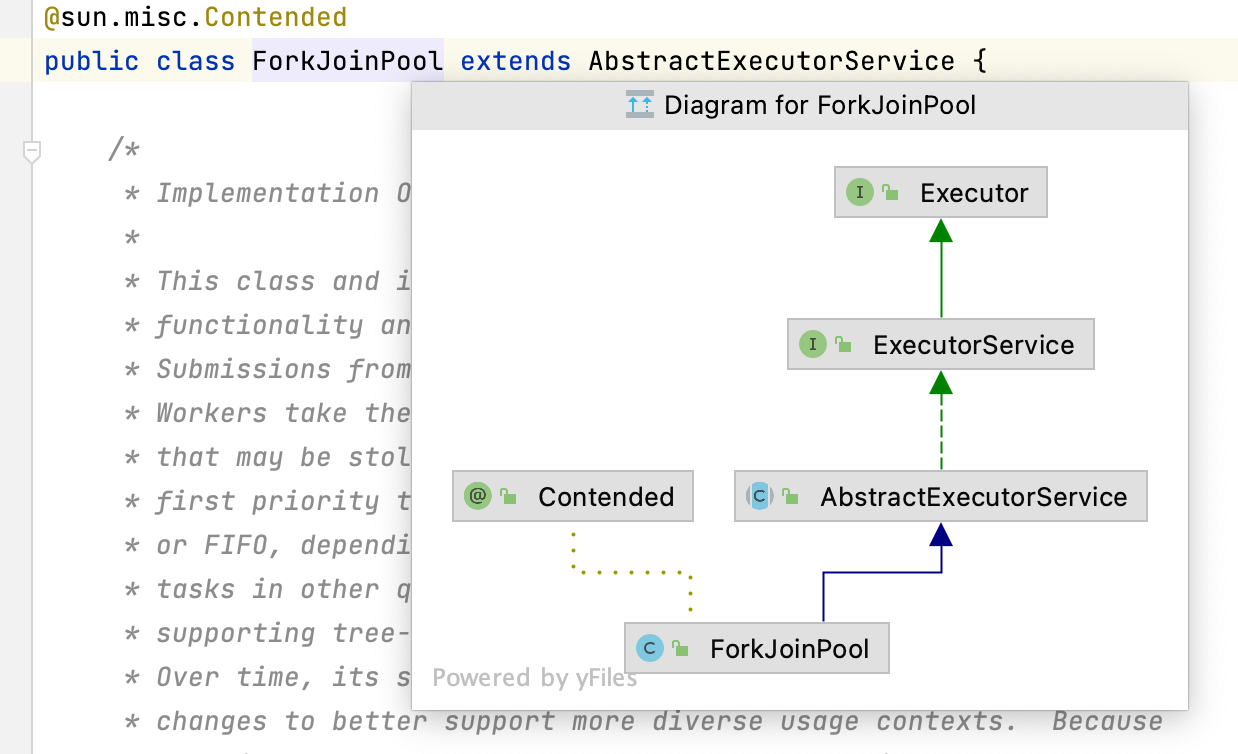The width and height of the screenshot is (1238, 754).
Task: Click the green lock icon beside Executor
Action: (890, 193)
